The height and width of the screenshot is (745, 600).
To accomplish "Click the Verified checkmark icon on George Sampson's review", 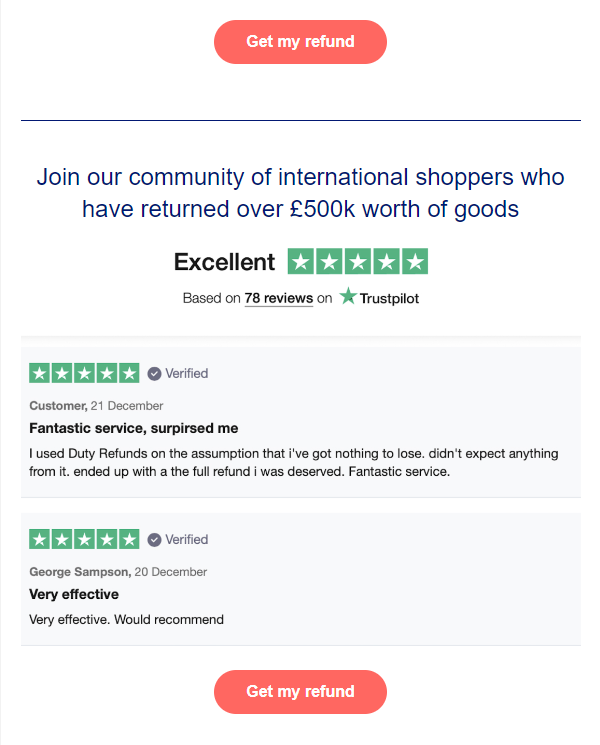I will pyautogui.click(x=154, y=540).
